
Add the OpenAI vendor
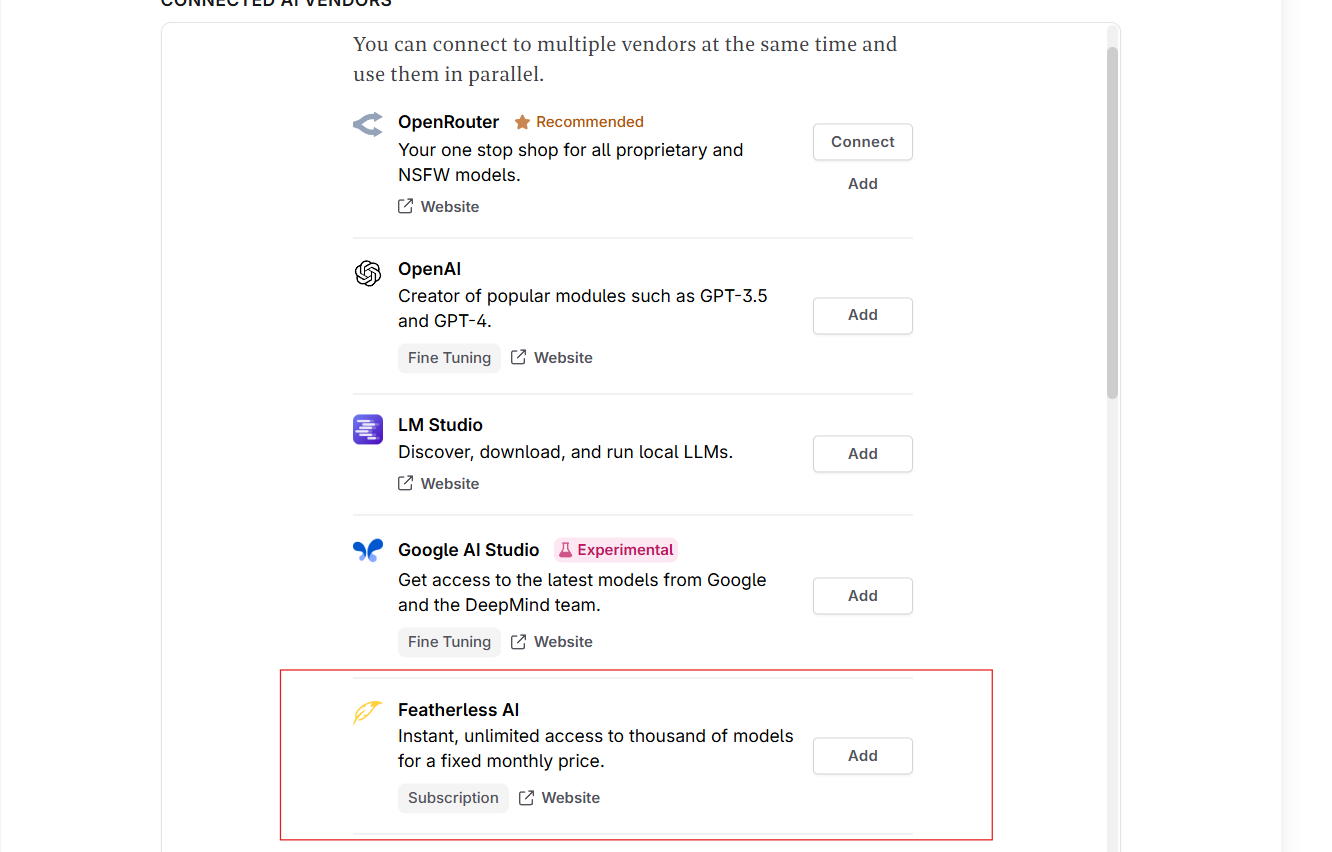(862, 315)
